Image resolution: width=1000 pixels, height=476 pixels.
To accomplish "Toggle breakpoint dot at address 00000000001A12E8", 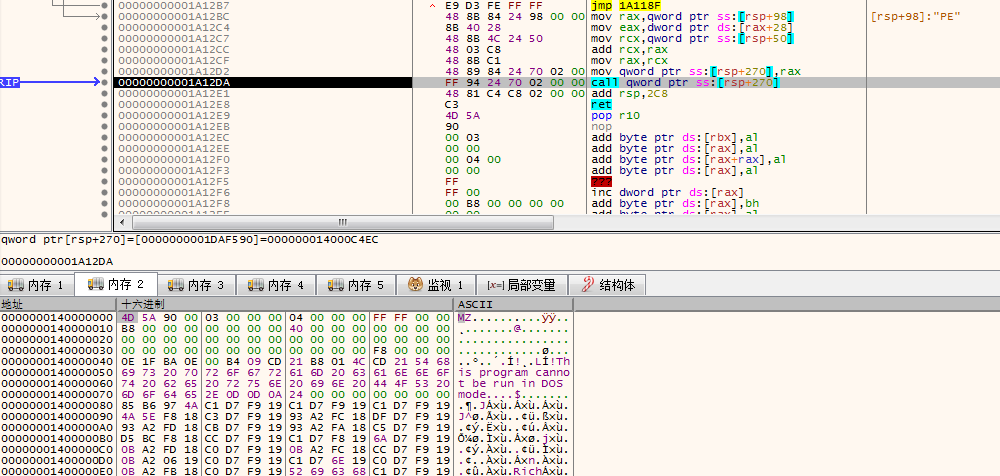I will (104, 104).
